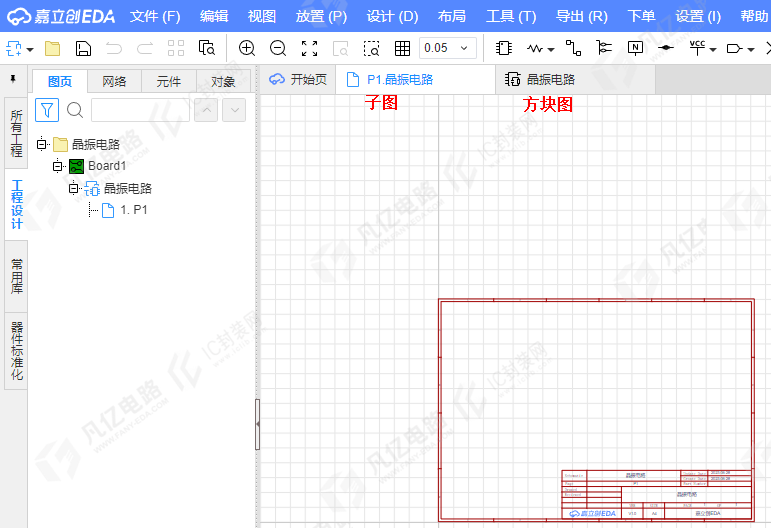Collapse the 晶振电路 schematic tree node
This screenshot has height=528, width=771.
[x=73, y=188]
